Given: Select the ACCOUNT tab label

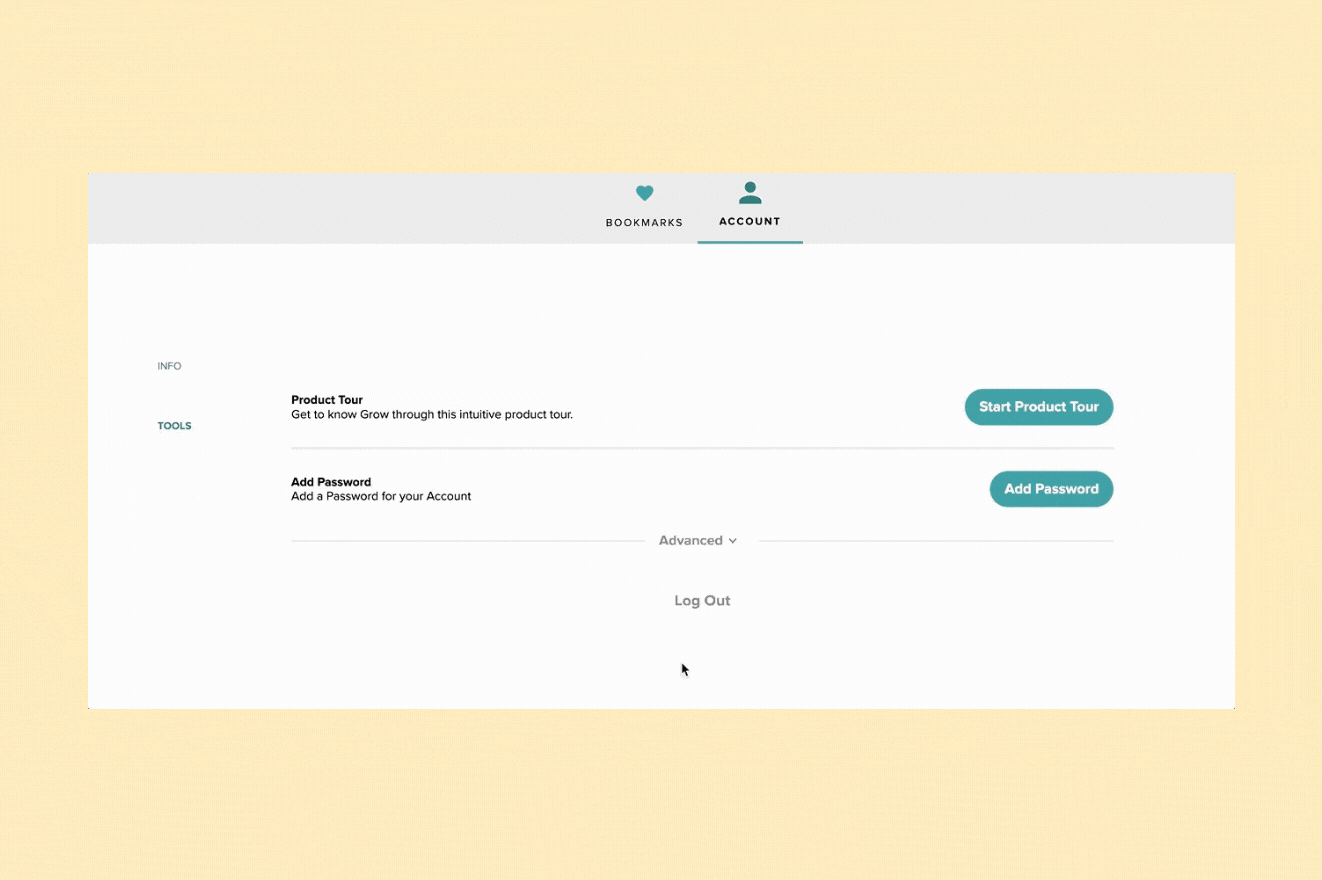Looking at the screenshot, I should pos(750,222).
